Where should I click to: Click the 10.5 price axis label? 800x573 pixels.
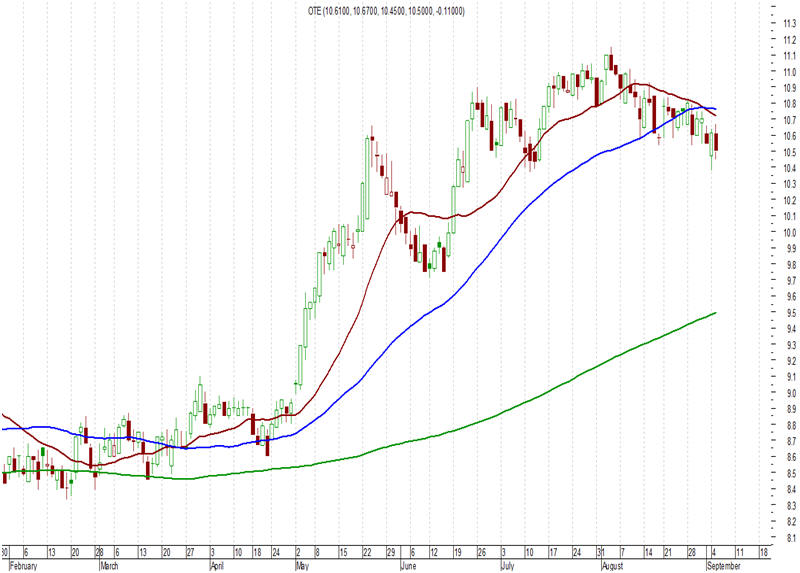point(790,152)
